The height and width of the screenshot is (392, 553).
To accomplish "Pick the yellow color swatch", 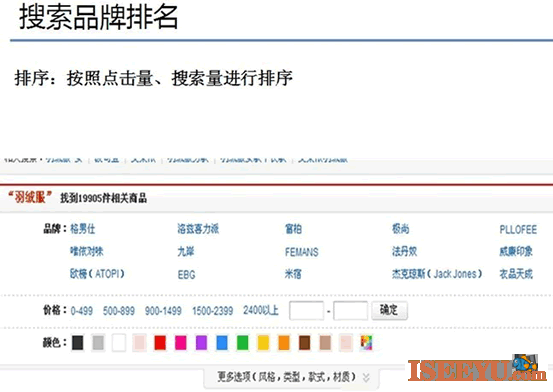I will coord(263,343).
